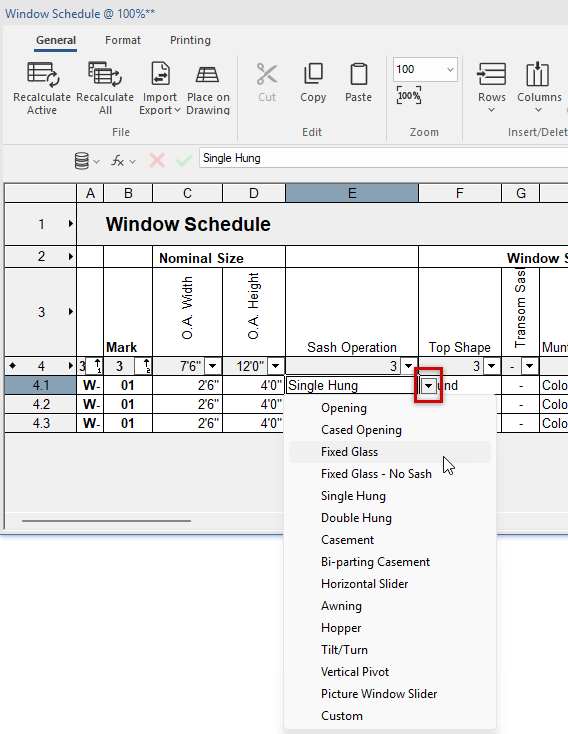
Task: Click the formula bar showing Single Hung
Action: [x=383, y=158]
